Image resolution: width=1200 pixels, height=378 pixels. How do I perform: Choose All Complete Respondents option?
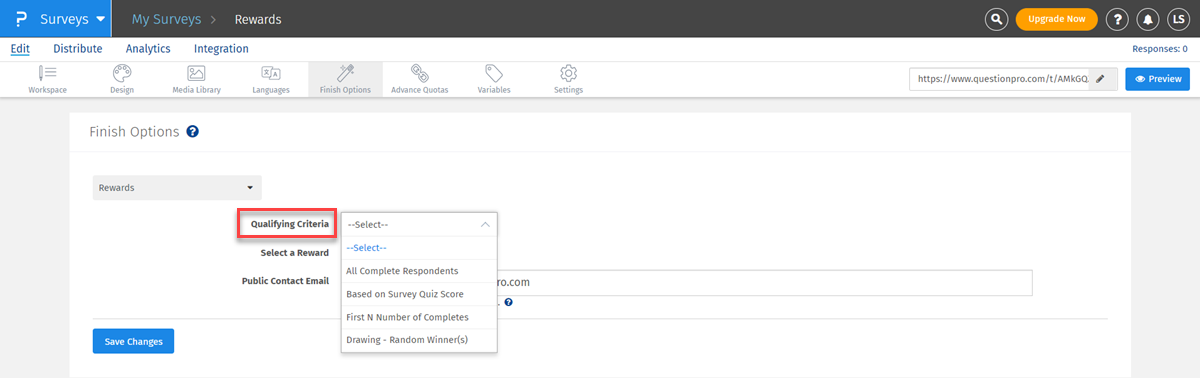tap(419, 271)
